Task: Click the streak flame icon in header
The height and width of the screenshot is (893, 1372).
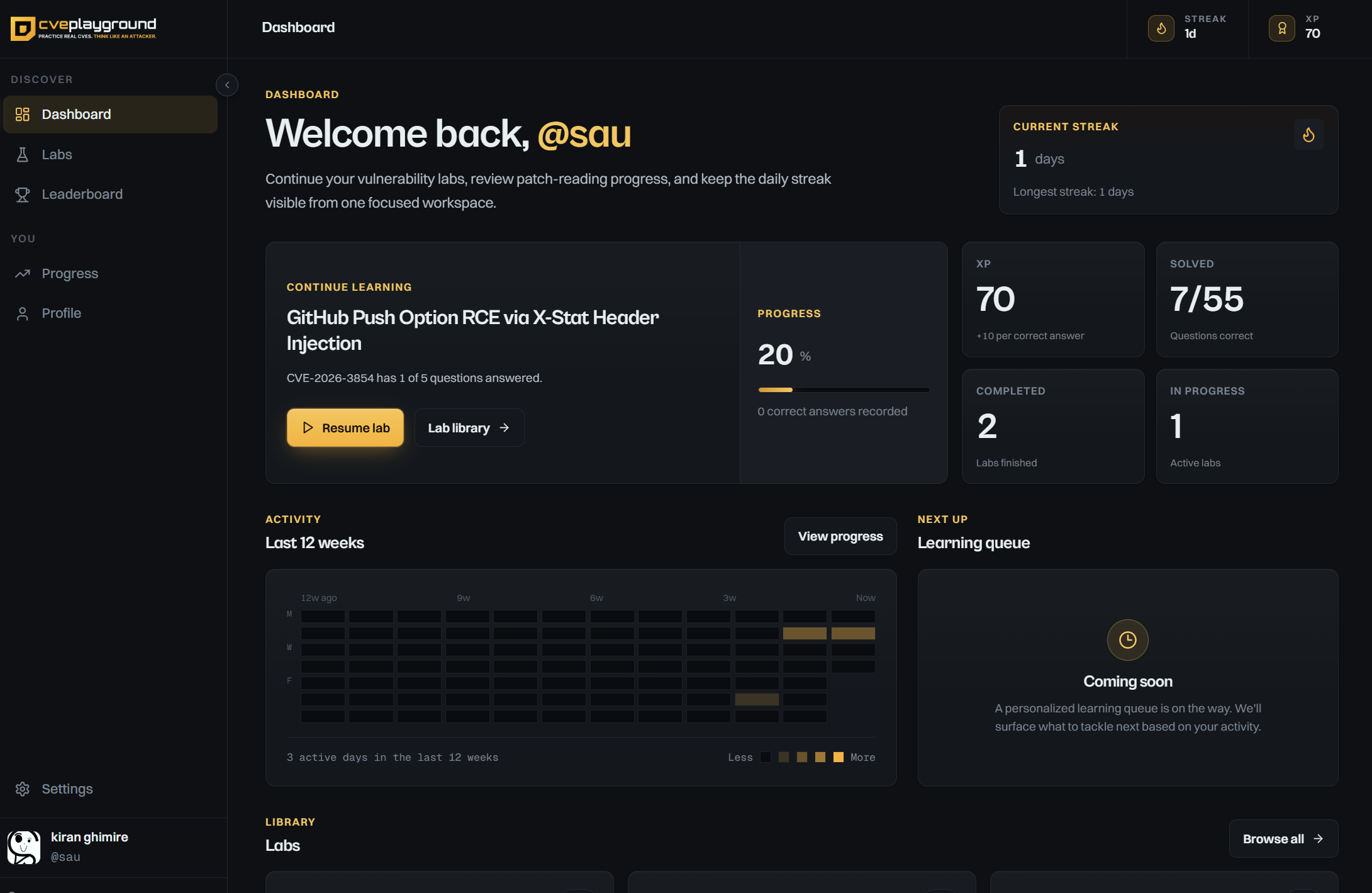Action: point(1161,28)
